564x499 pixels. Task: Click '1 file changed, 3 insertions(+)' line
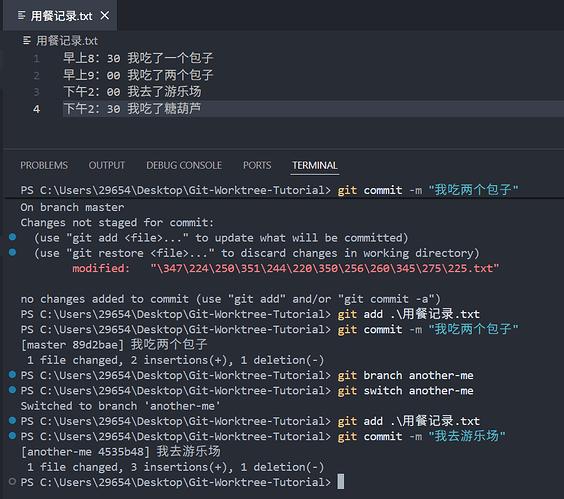(x=175, y=467)
